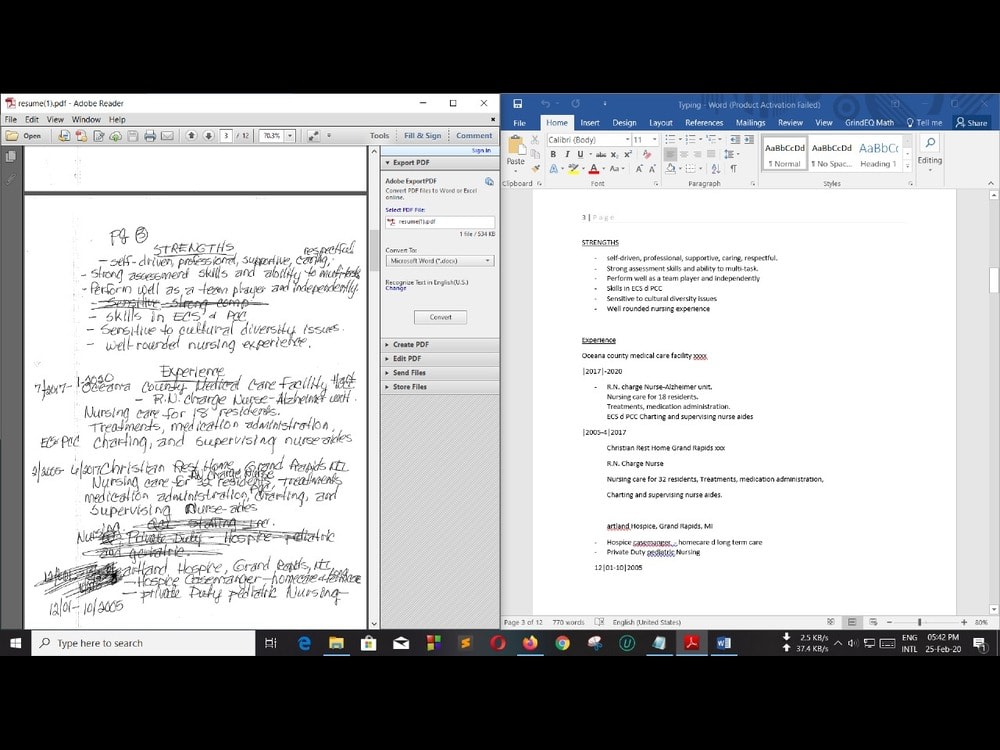Click the red font color button in Word
1000x750 pixels.
[594, 168]
